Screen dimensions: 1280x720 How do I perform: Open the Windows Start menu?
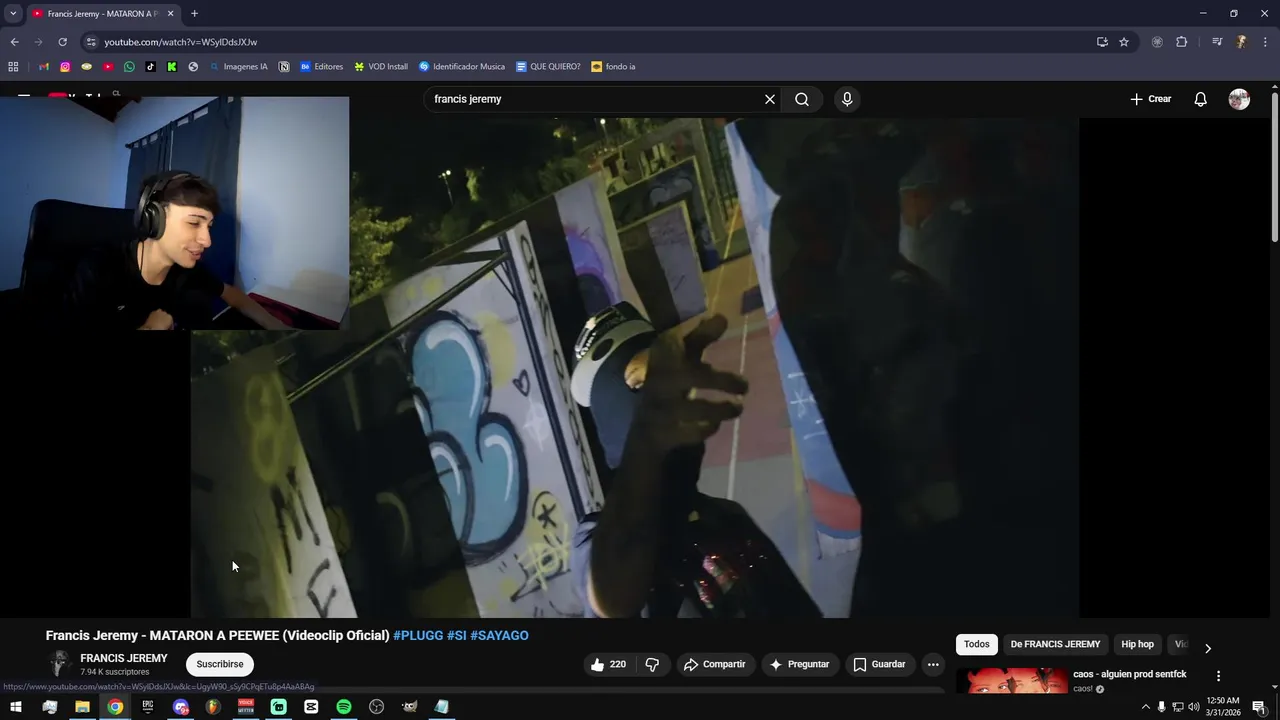click(x=15, y=707)
